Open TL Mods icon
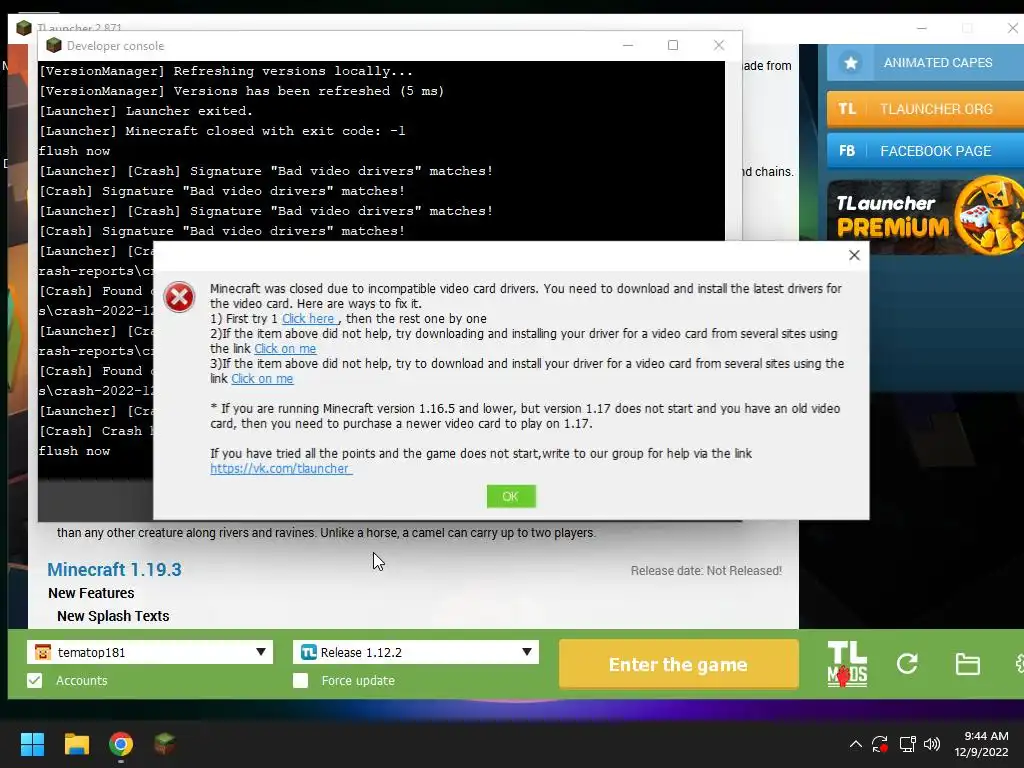 point(847,664)
